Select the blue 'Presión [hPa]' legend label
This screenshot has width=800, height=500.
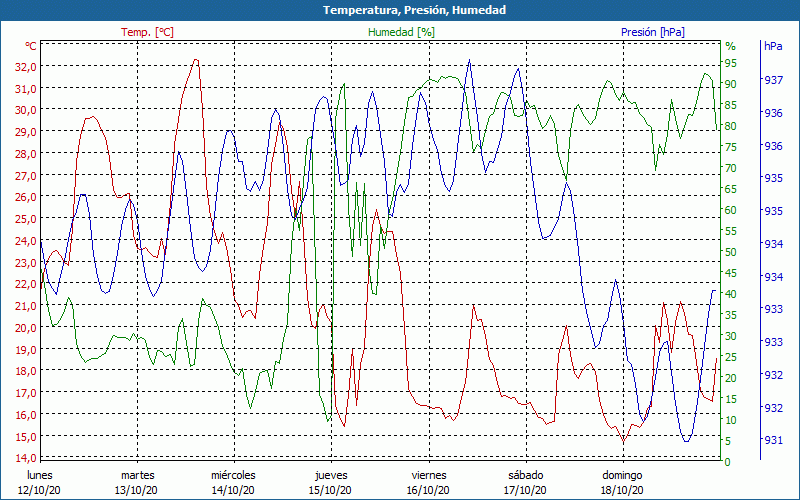(653, 32)
